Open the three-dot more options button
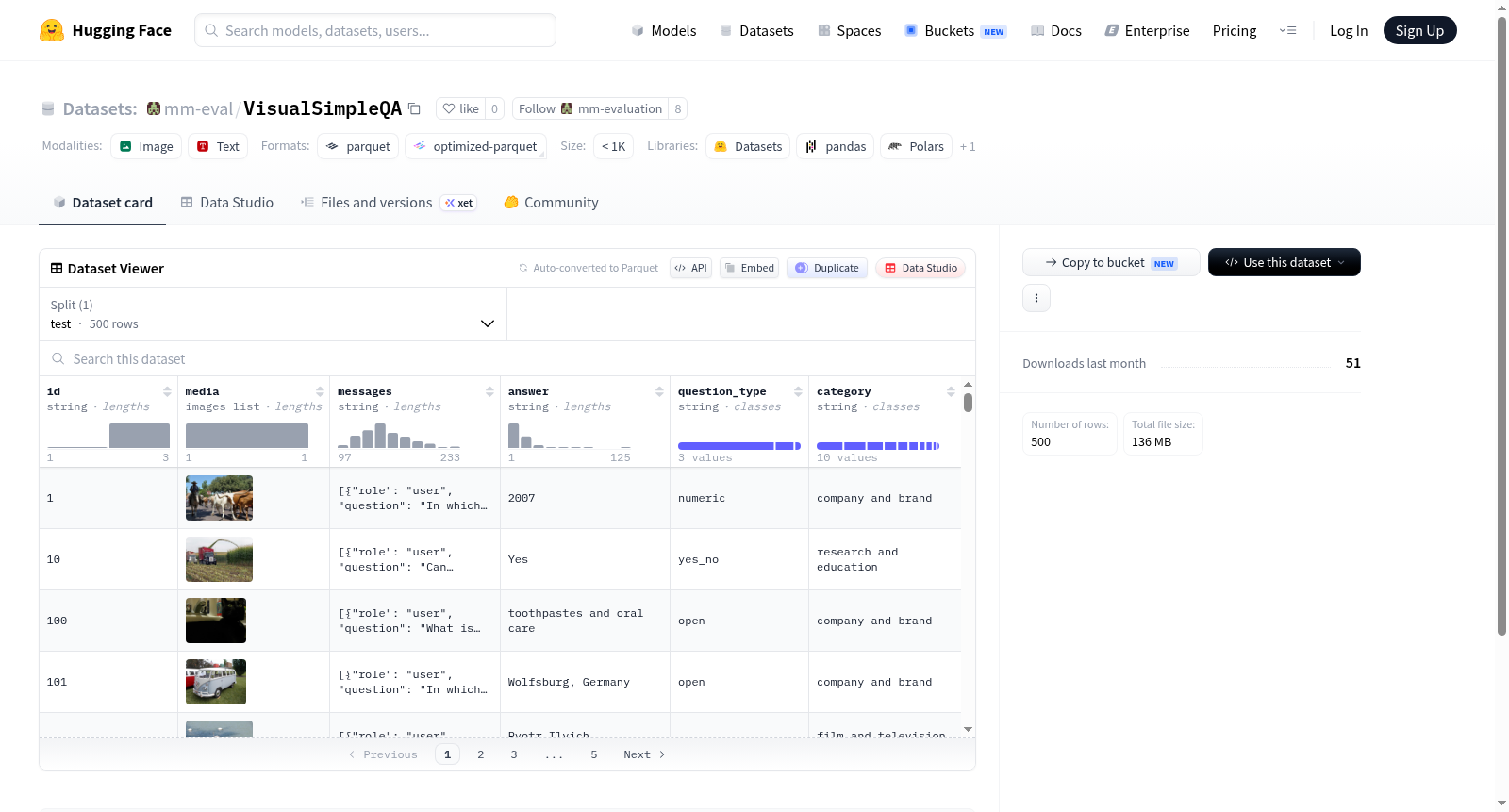Viewport: 1509px width, 812px height. 1036,298
